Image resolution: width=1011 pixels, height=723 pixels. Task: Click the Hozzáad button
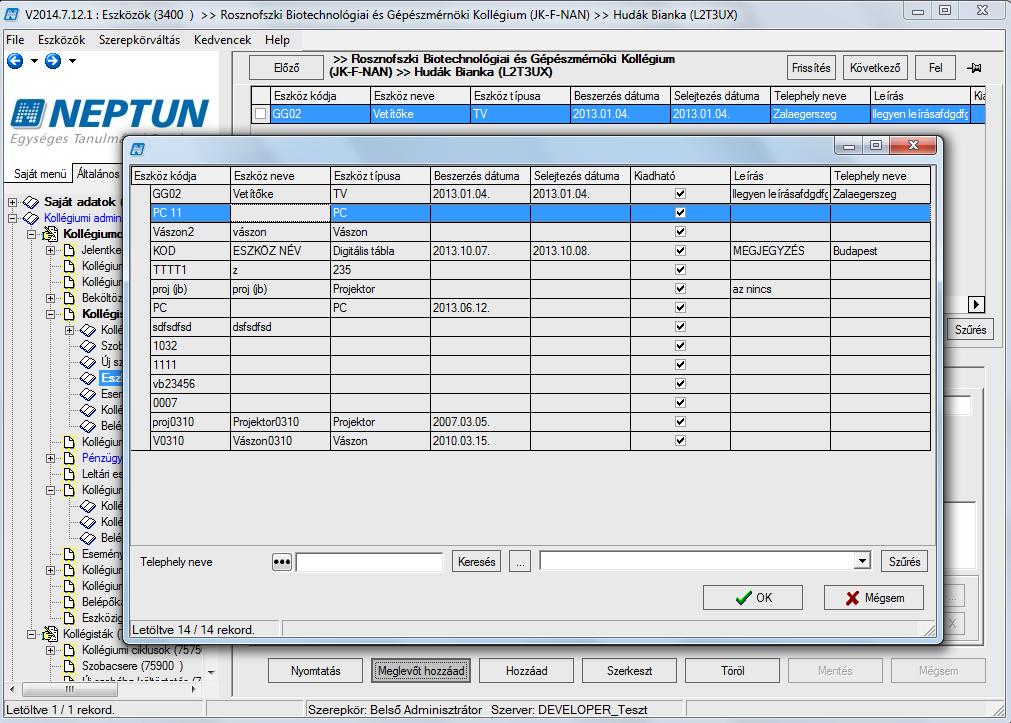(526, 671)
